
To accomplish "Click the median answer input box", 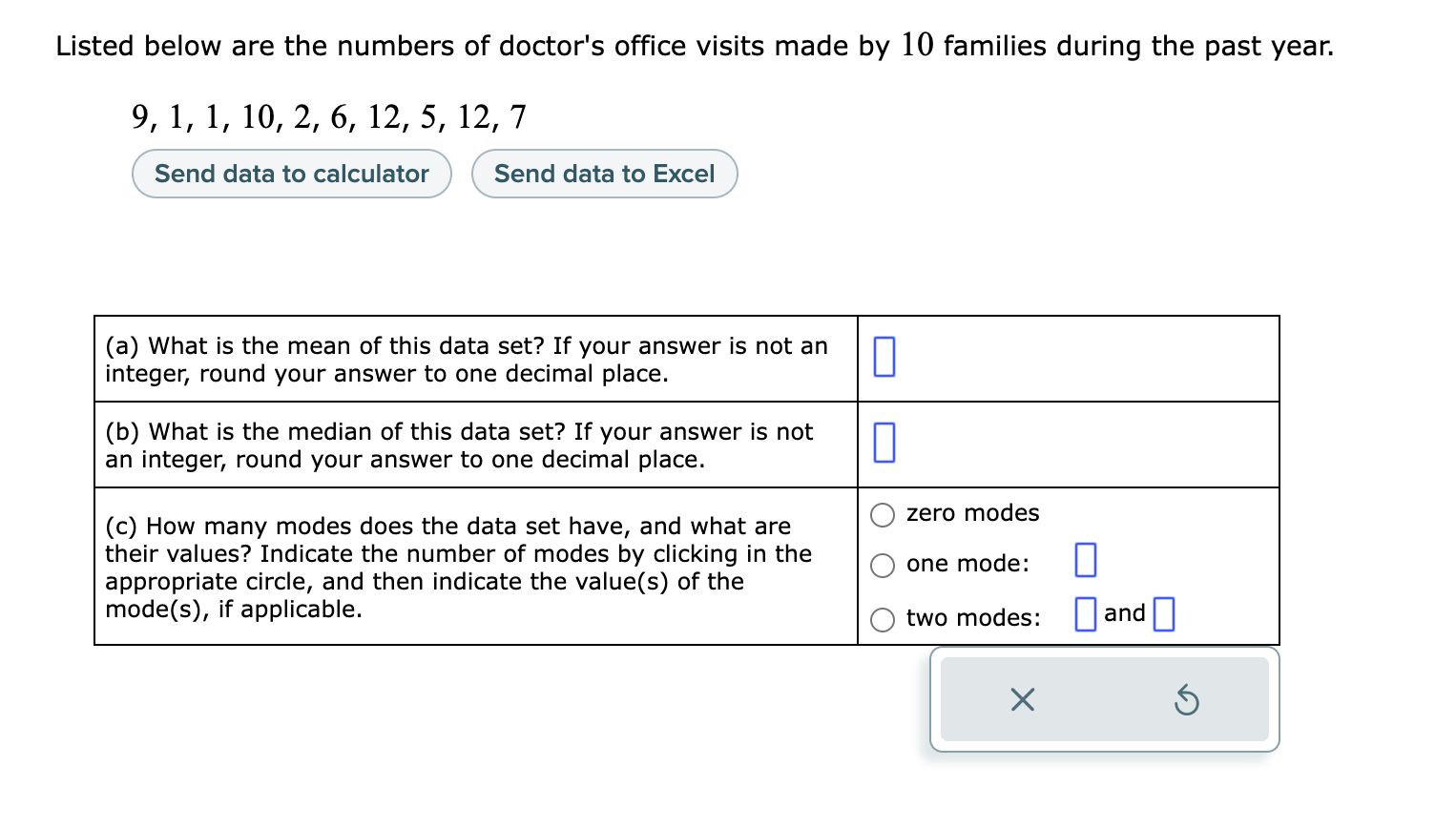I will tap(884, 442).
